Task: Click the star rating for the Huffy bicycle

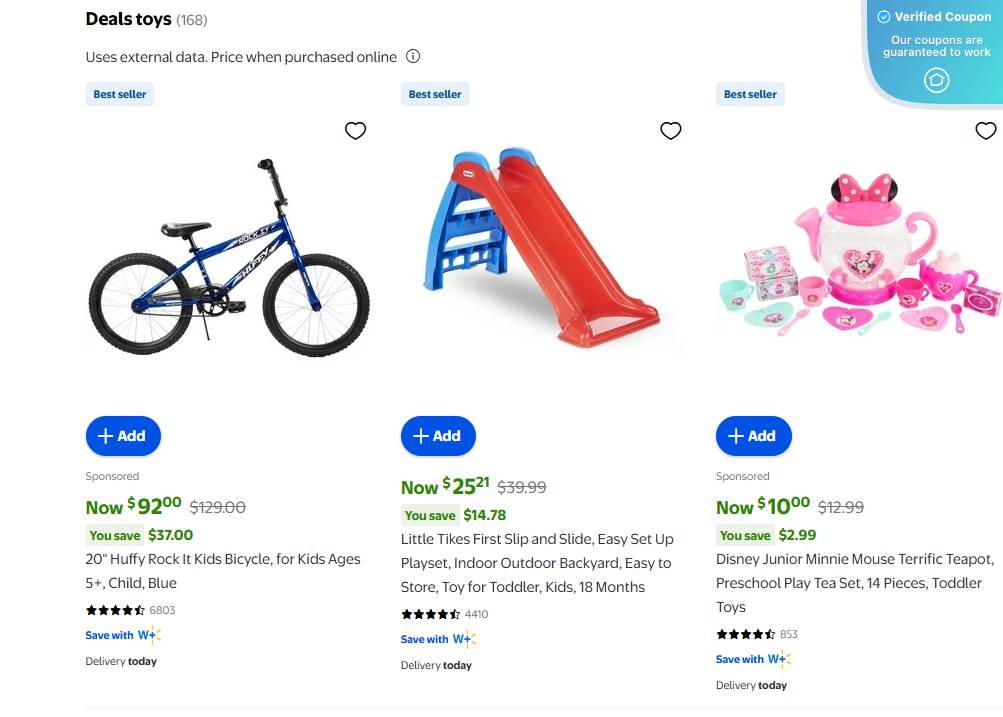Action: tap(113, 610)
